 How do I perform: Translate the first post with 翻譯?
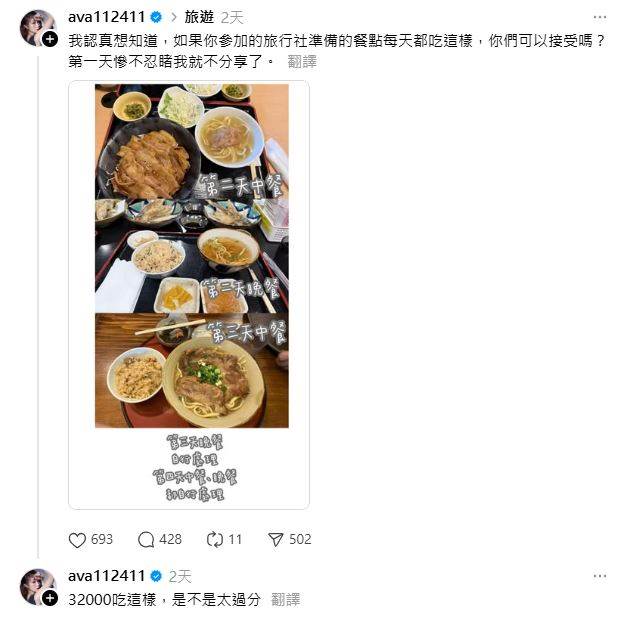(x=302, y=61)
